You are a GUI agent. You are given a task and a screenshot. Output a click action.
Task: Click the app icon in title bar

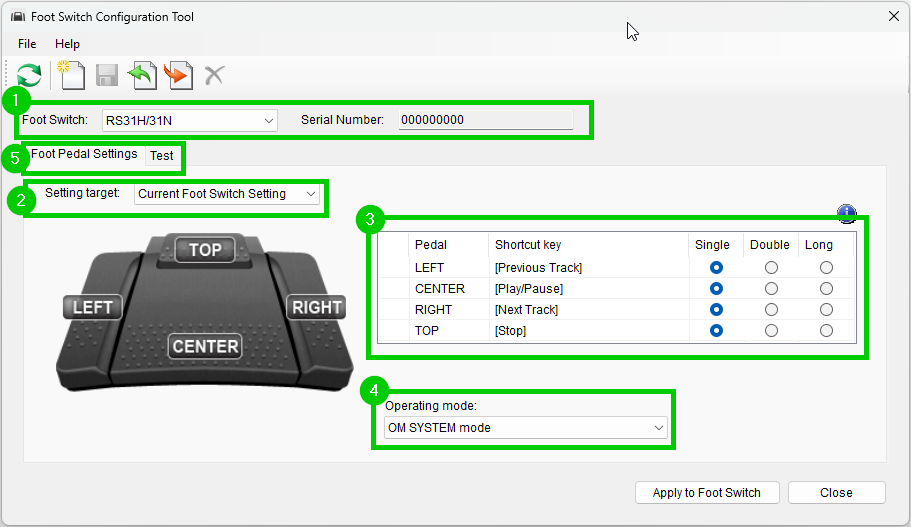[17, 17]
